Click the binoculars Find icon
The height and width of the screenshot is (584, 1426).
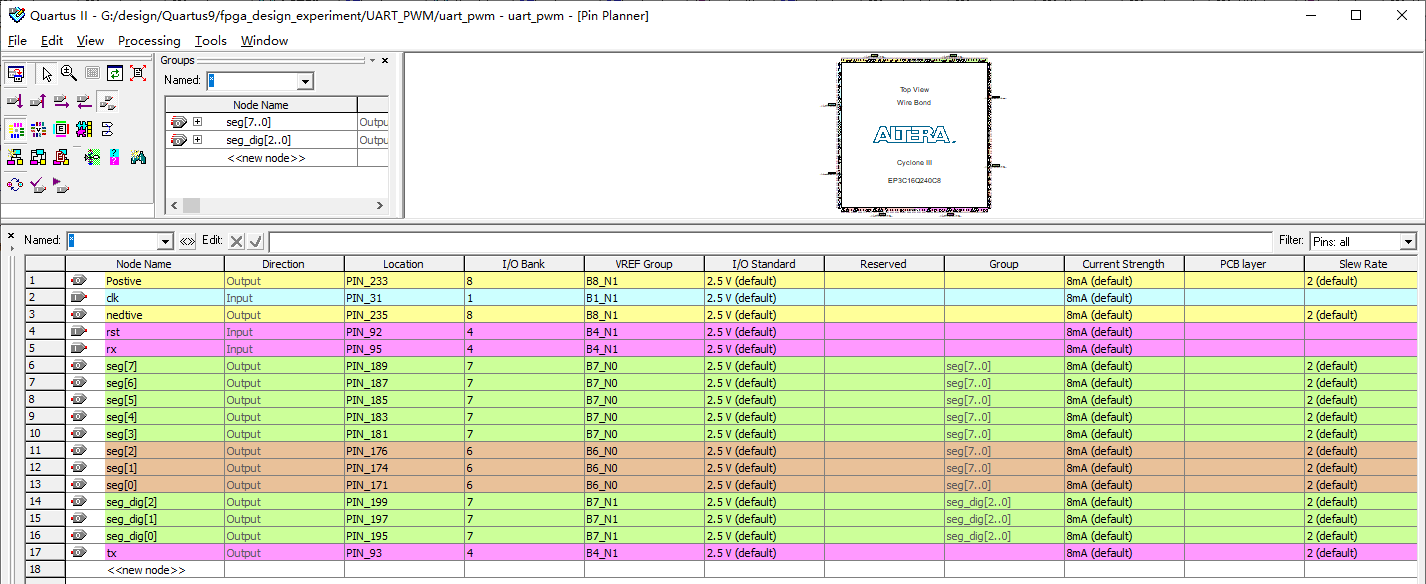click(138, 157)
